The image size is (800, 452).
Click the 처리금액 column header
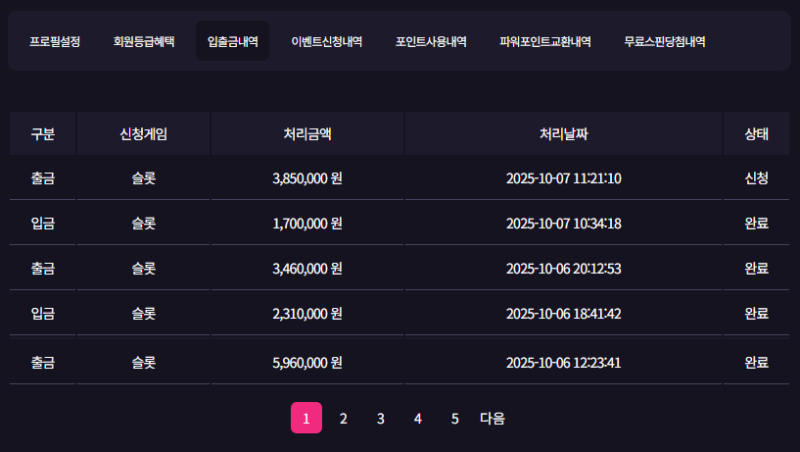[x=307, y=134]
